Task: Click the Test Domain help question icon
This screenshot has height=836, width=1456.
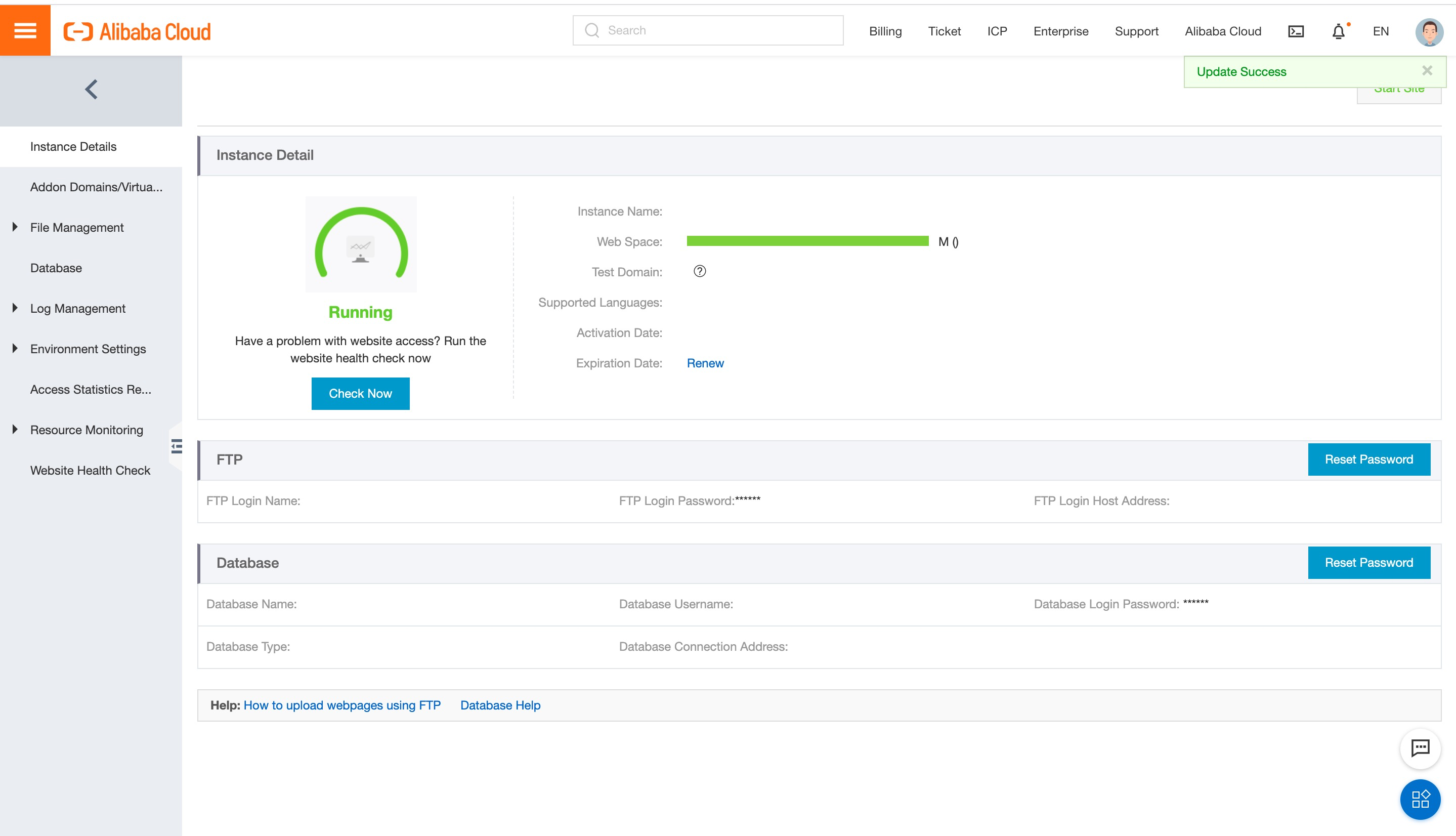Action: click(699, 272)
